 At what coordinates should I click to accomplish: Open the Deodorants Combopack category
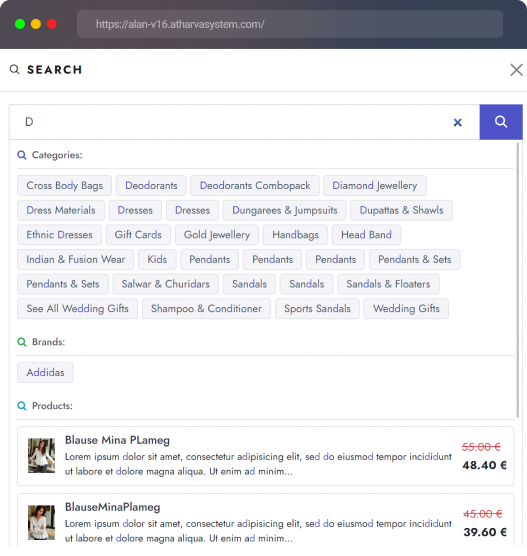pyautogui.click(x=255, y=185)
